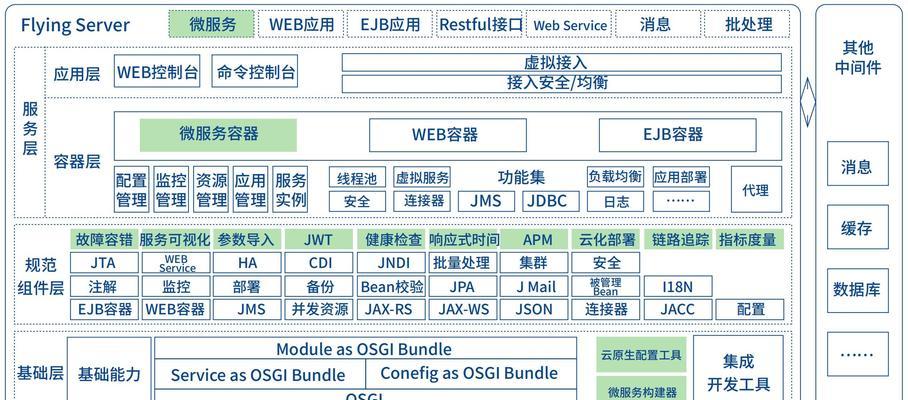Select the 'HA' cell

click(247, 263)
